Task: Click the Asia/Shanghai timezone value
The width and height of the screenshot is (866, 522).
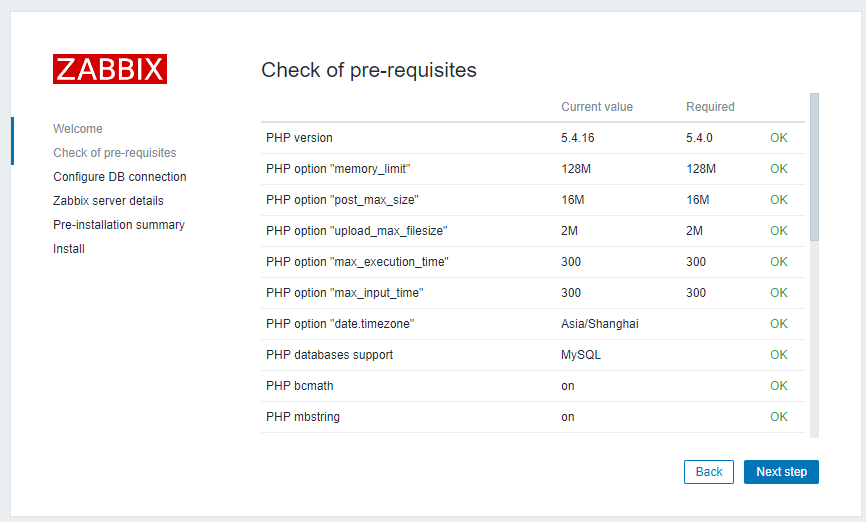Action: pyautogui.click(x=599, y=324)
